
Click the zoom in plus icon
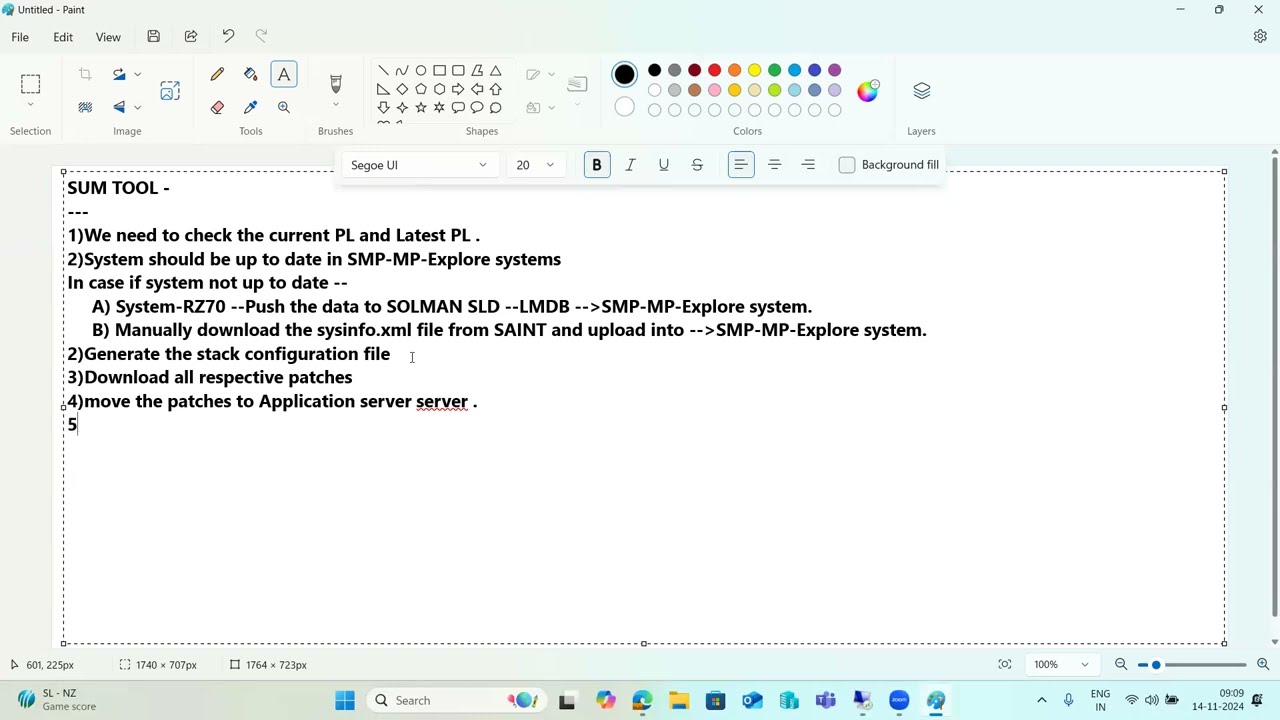pos(1263,664)
